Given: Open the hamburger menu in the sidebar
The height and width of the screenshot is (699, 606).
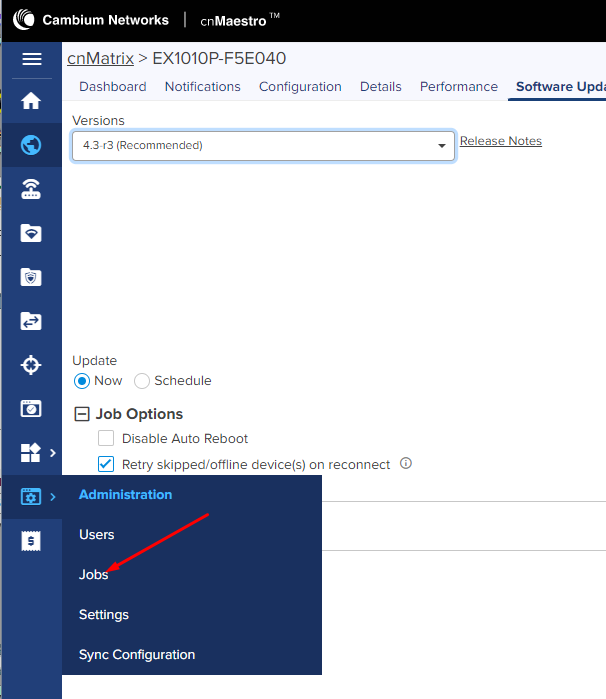Looking at the screenshot, I should (31, 59).
